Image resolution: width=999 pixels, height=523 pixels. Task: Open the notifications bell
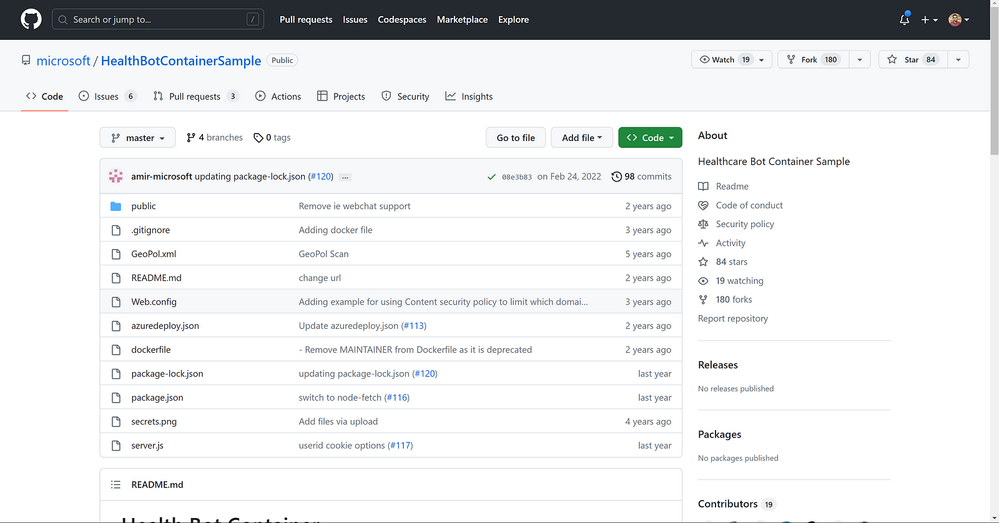tap(904, 20)
